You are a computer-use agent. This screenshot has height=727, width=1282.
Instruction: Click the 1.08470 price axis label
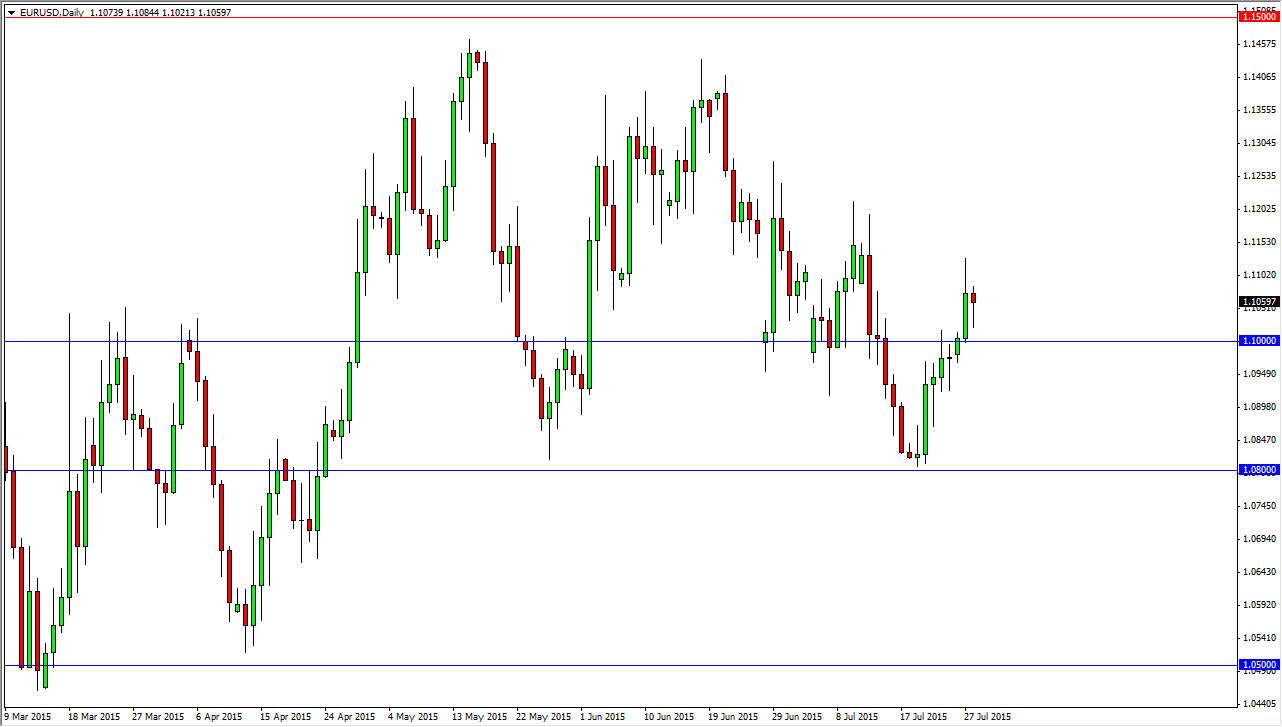(x=1261, y=440)
